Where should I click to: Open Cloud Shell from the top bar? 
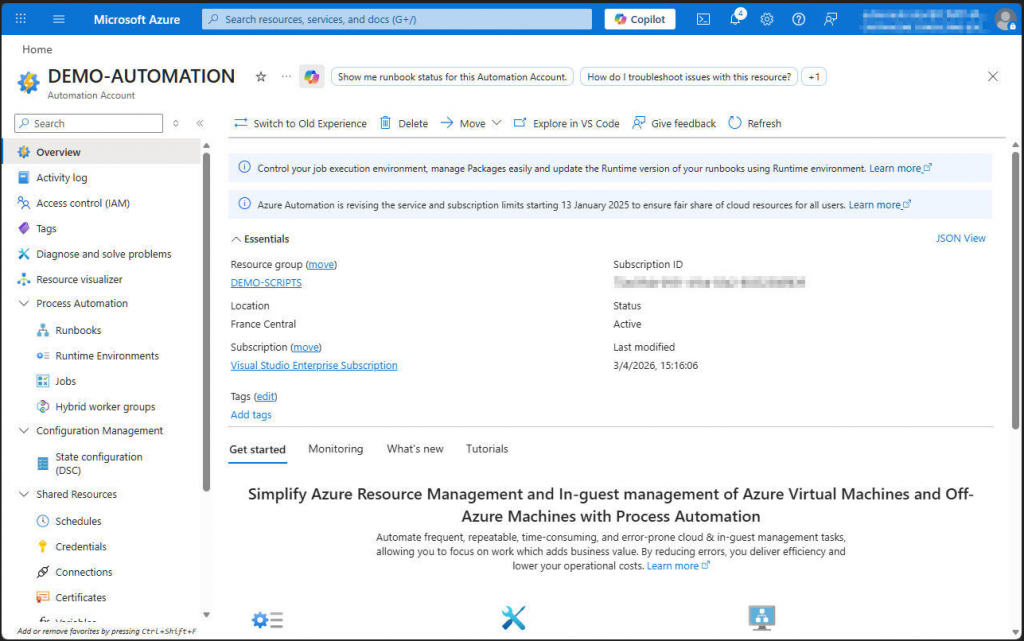pos(703,18)
